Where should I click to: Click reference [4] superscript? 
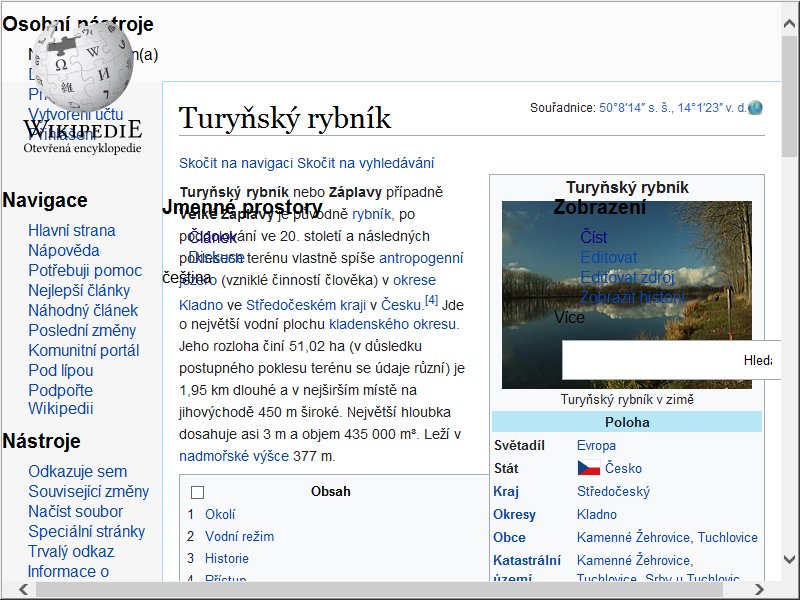coord(432,300)
